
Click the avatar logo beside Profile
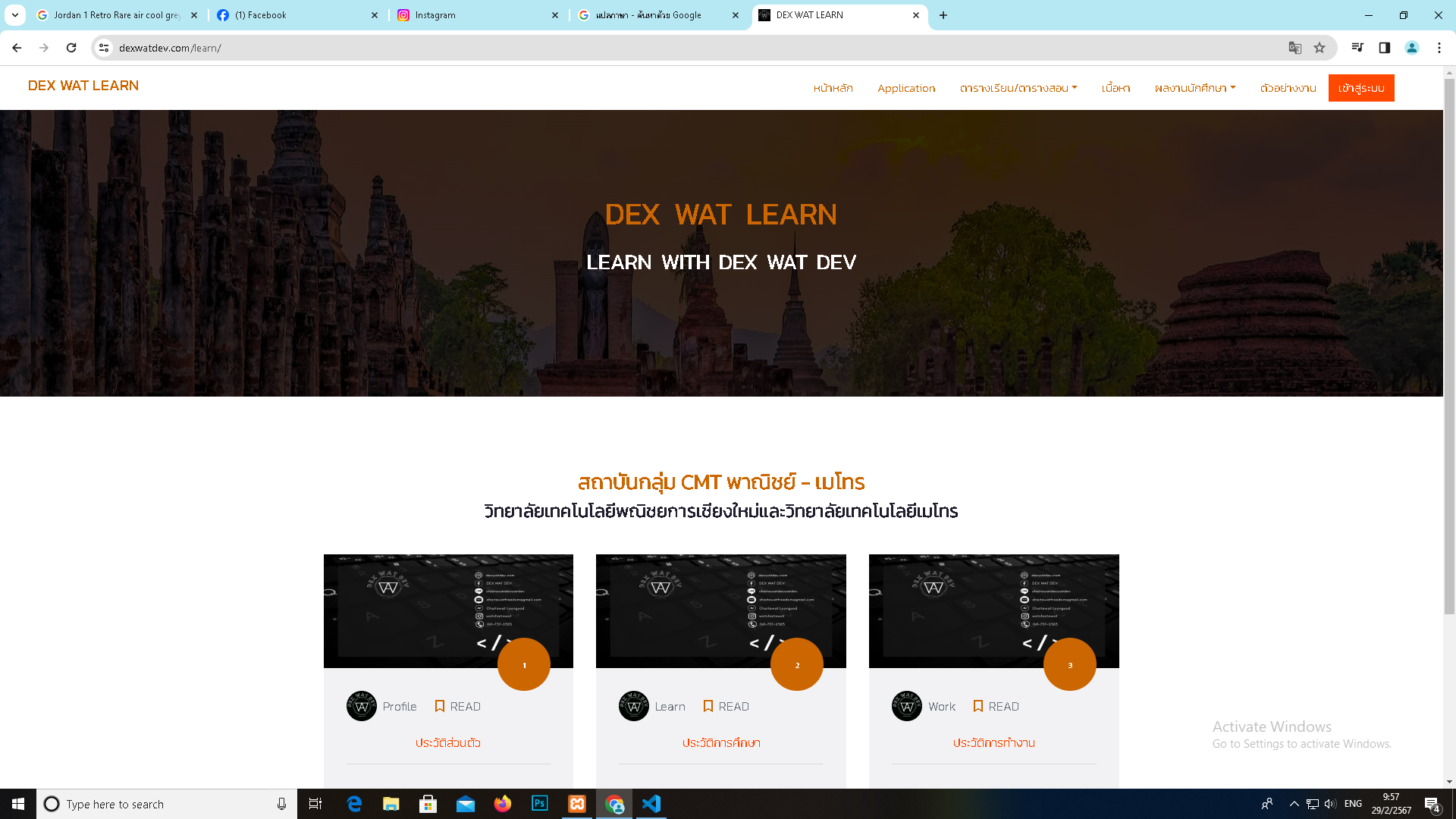click(x=362, y=706)
